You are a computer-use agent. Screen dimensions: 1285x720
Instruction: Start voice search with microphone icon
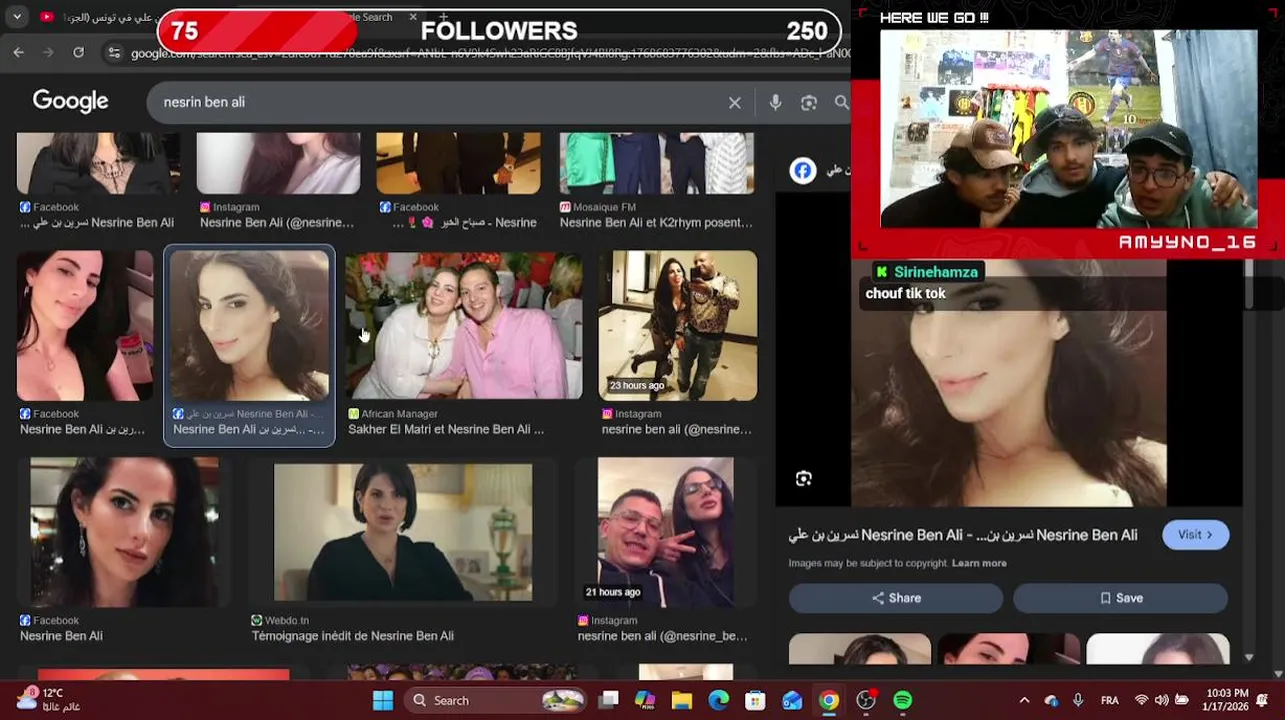pyautogui.click(x=775, y=102)
